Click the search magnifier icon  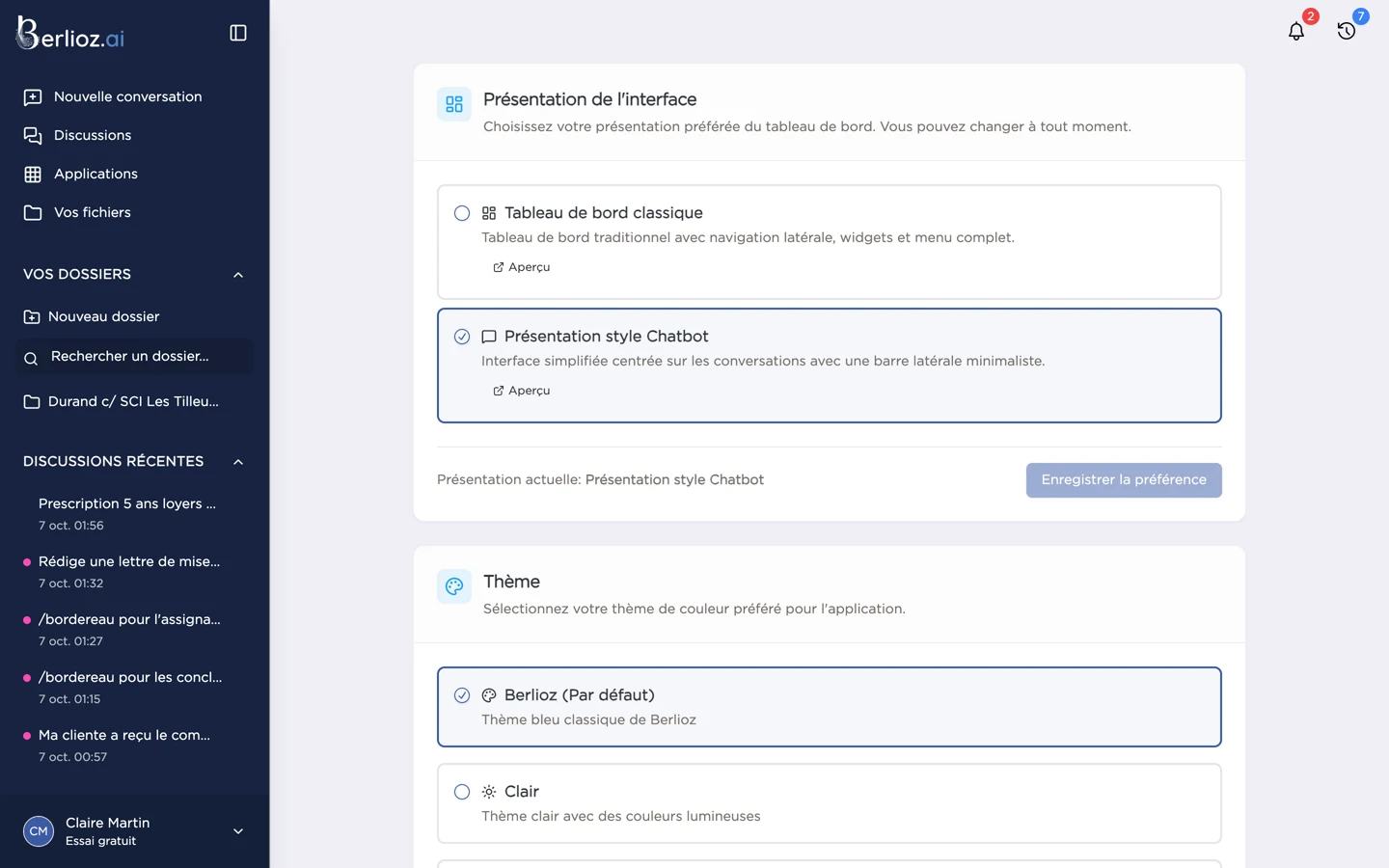[x=31, y=358]
